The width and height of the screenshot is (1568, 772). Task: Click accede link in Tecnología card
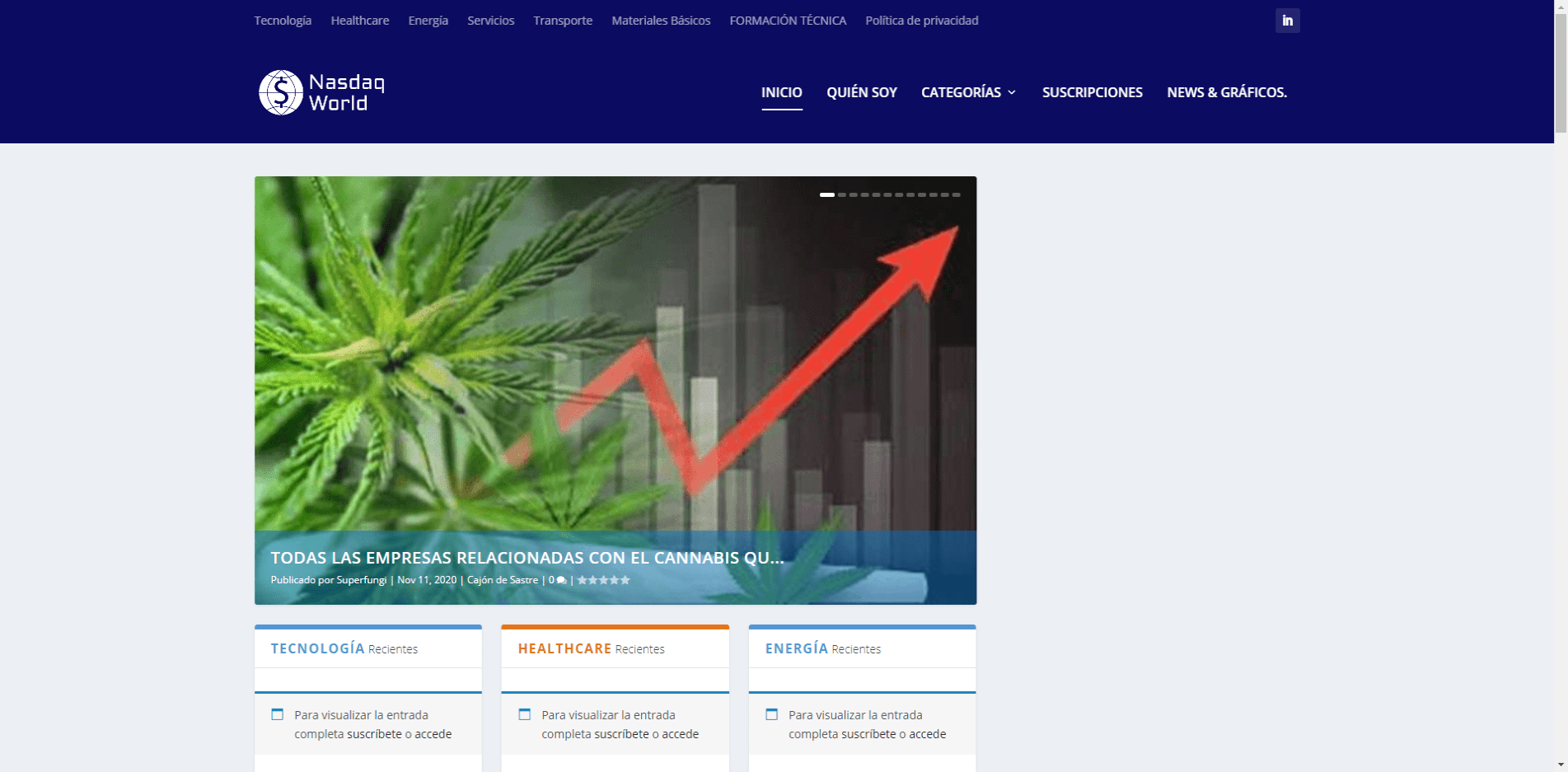pyautogui.click(x=433, y=734)
